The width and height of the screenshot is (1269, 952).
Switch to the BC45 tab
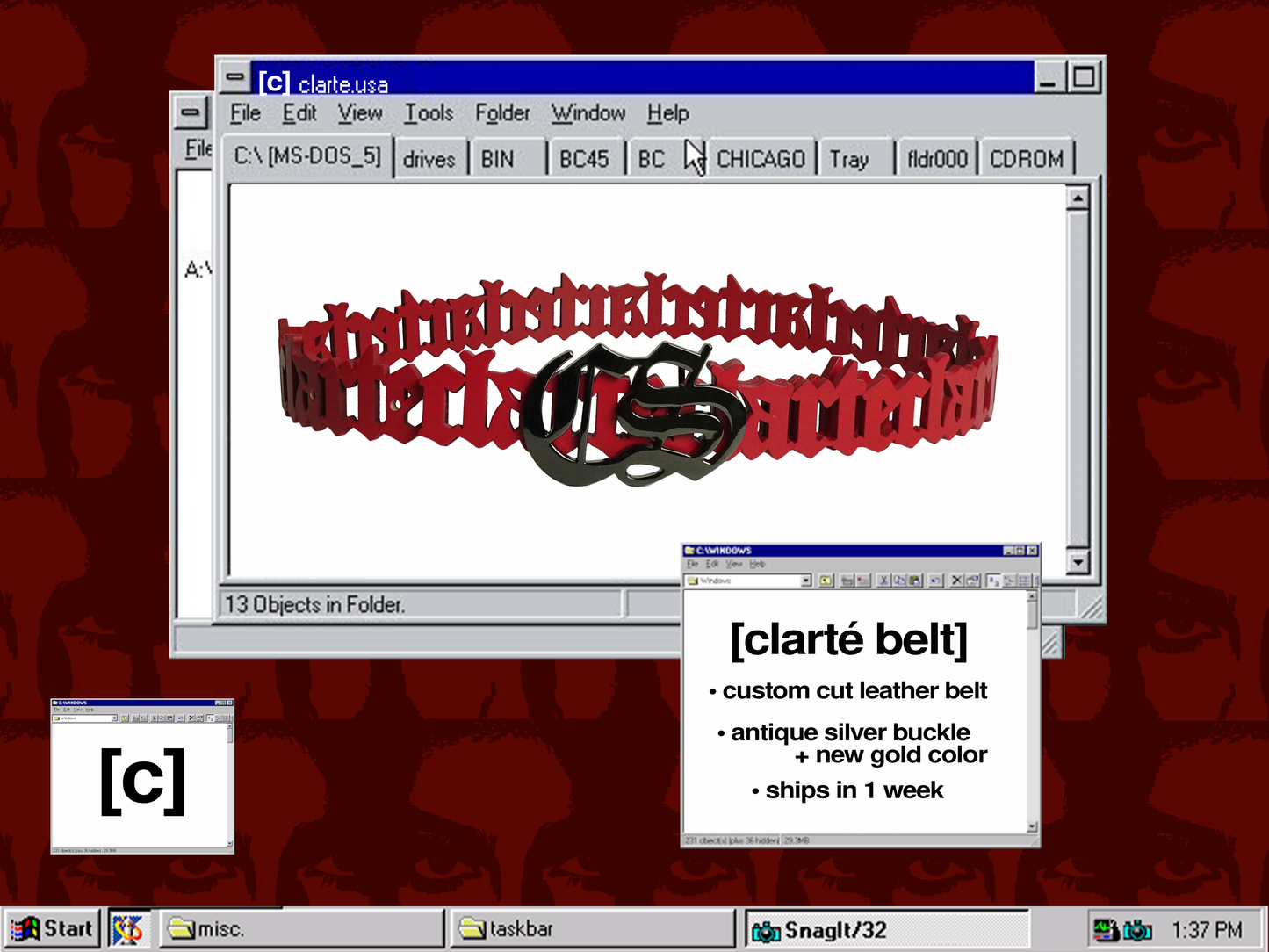coord(585,159)
